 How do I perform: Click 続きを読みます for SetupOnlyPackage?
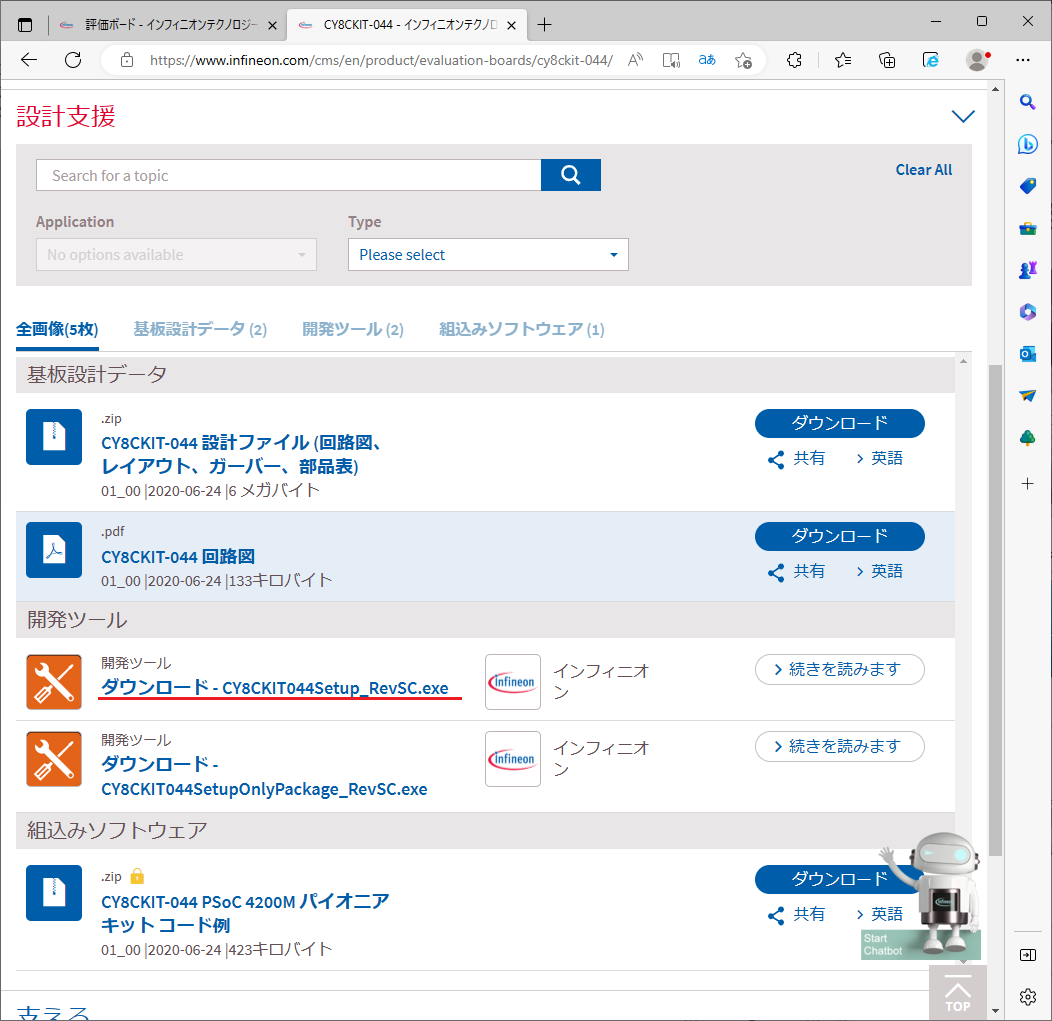click(x=839, y=747)
